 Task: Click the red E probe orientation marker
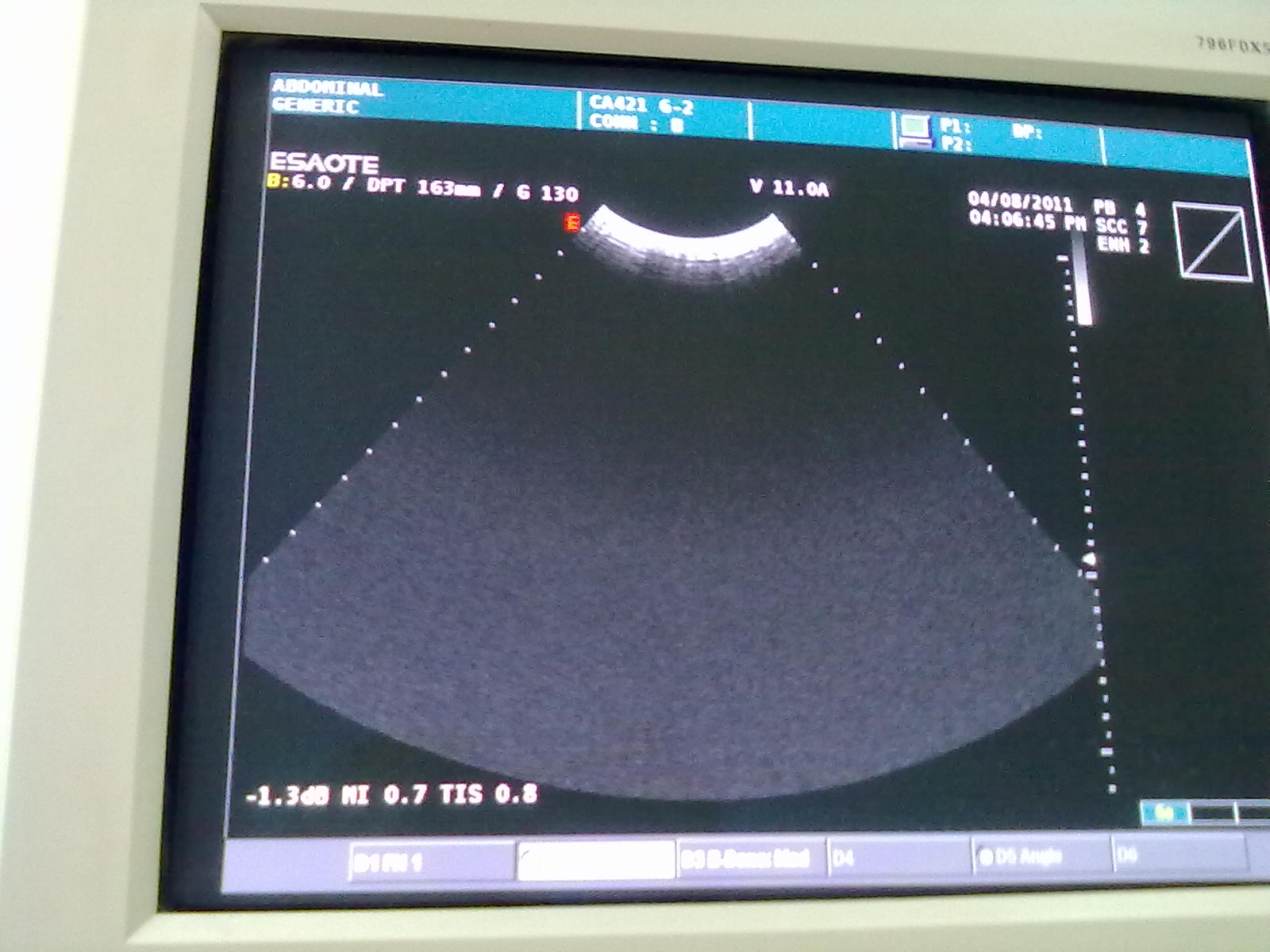[x=571, y=223]
